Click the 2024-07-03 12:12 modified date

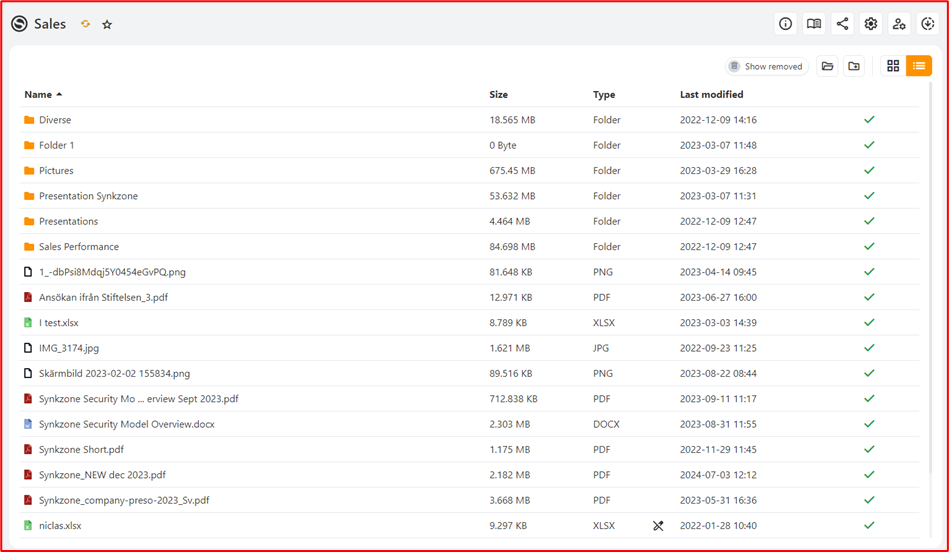(718, 475)
